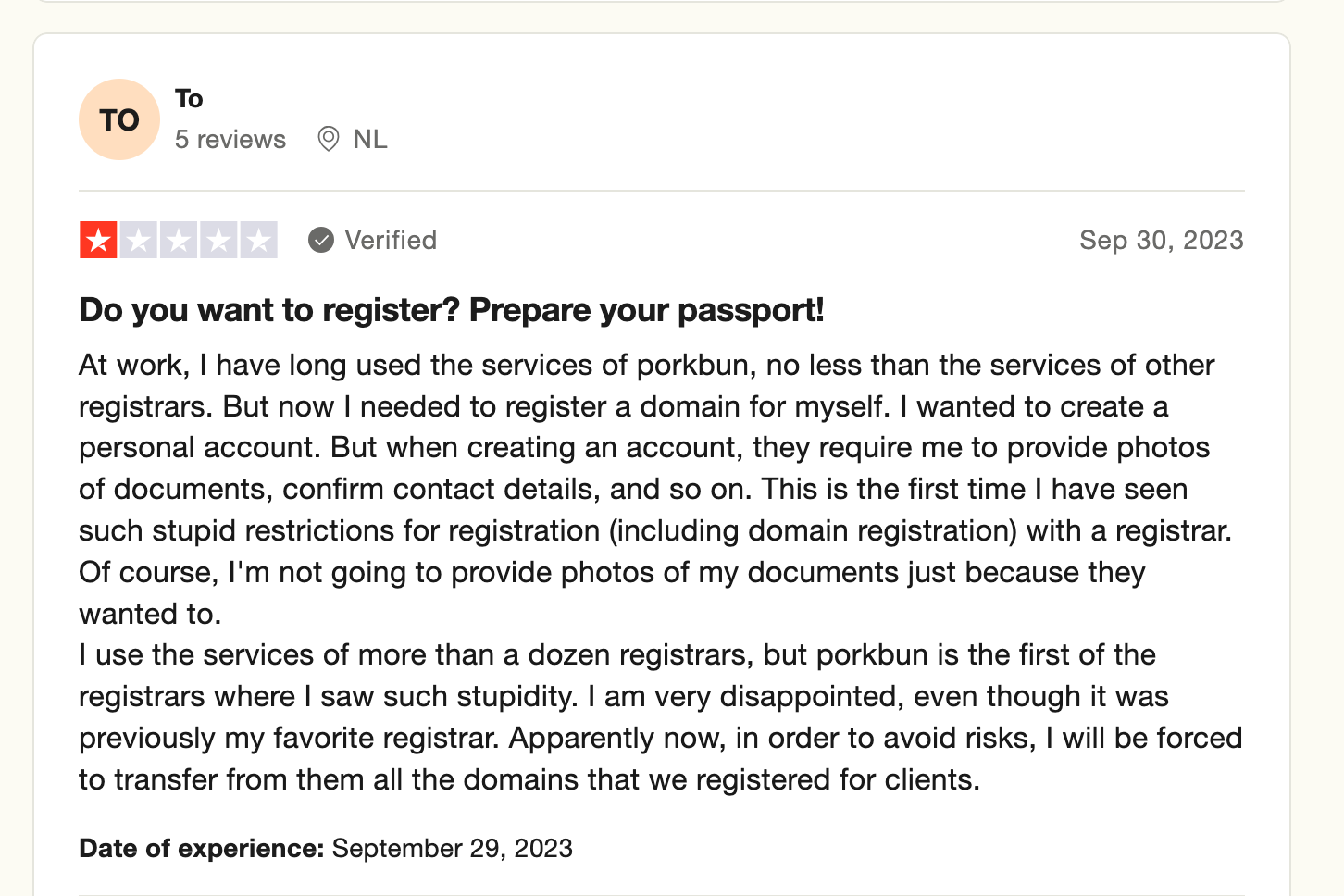Click the second gray rating star
The height and width of the screenshot is (896, 1344).
(138, 241)
